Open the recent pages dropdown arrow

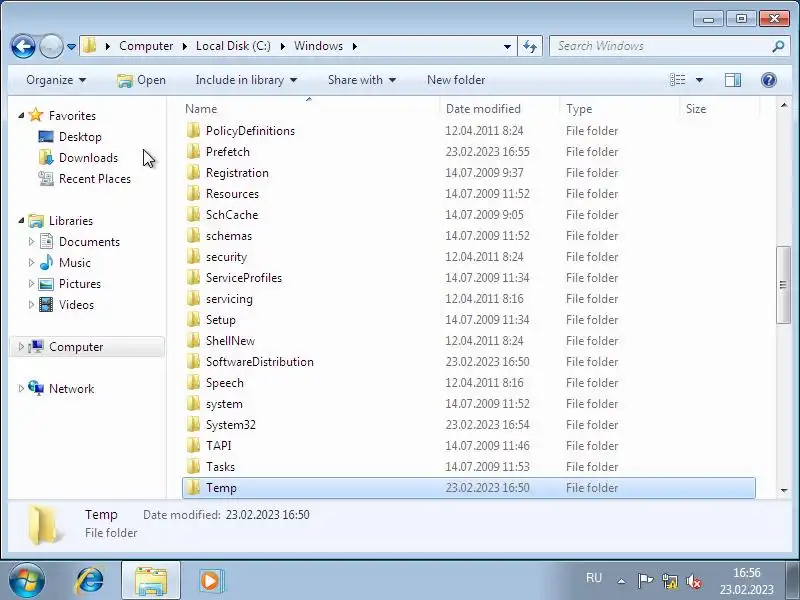coord(71,46)
